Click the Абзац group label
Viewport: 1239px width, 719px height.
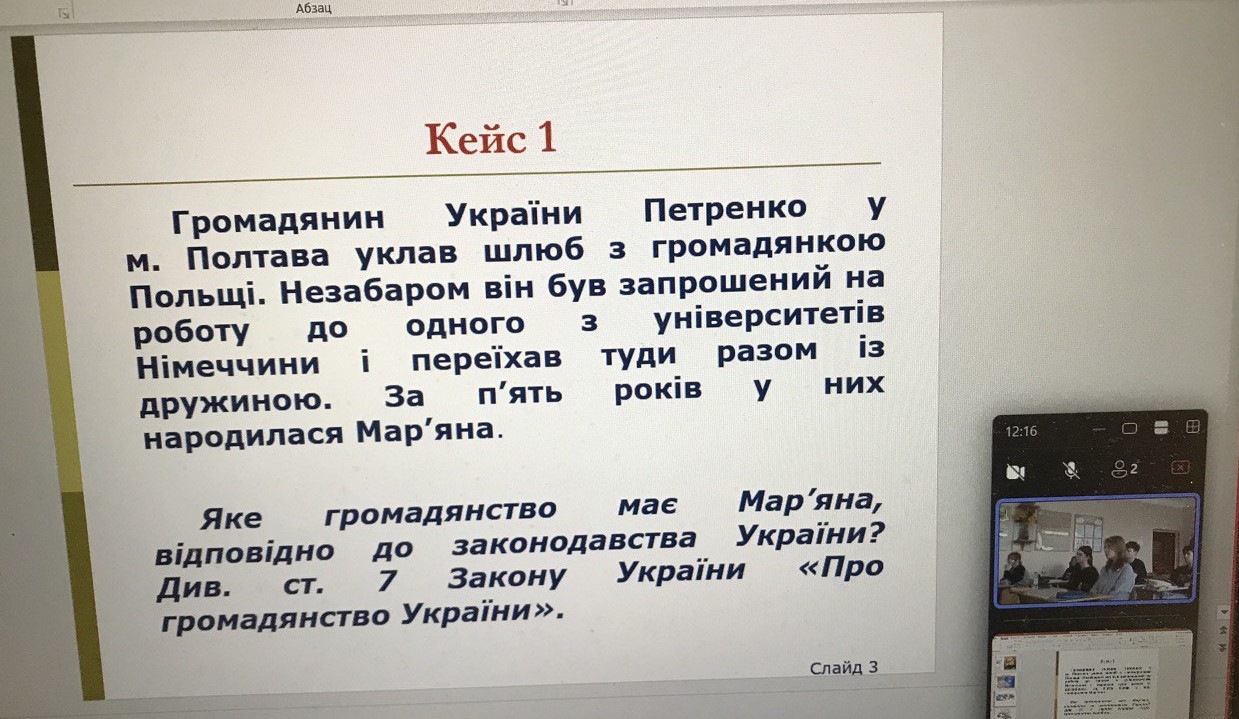[x=314, y=8]
